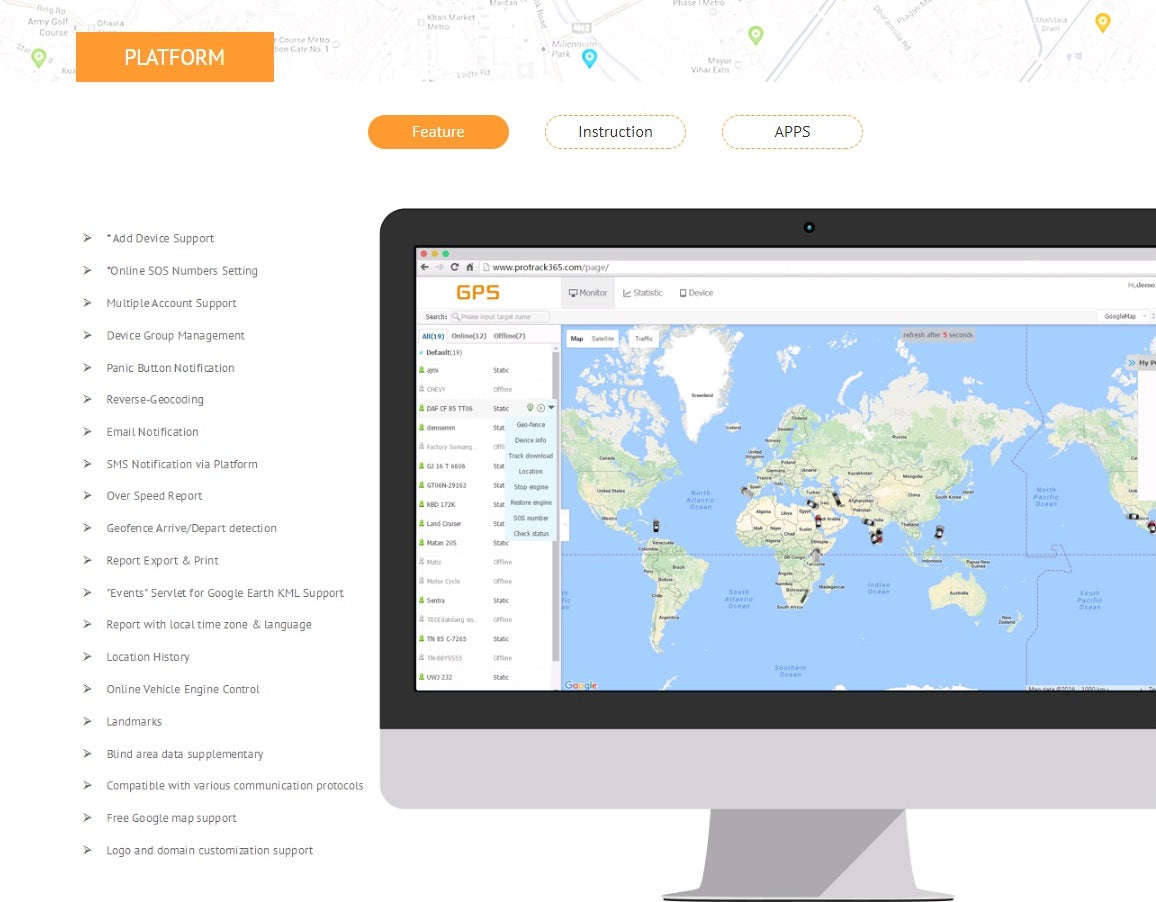Viewport: 1156px width, 902px height.
Task: Click the search magnifier icon
Action: coord(457,317)
